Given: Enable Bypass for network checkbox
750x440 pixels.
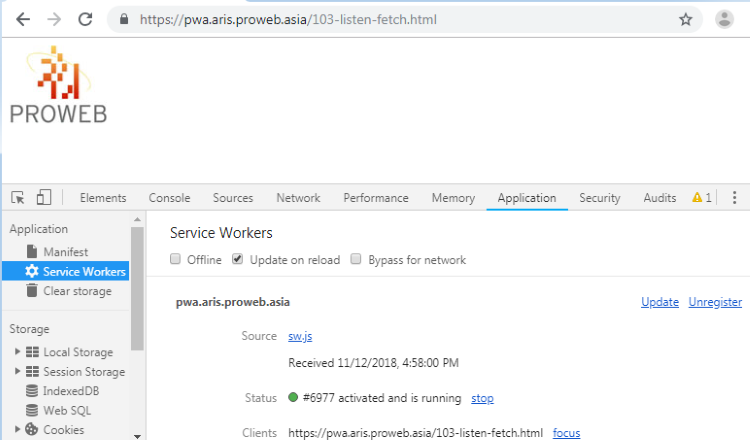Looking at the screenshot, I should tap(356, 259).
